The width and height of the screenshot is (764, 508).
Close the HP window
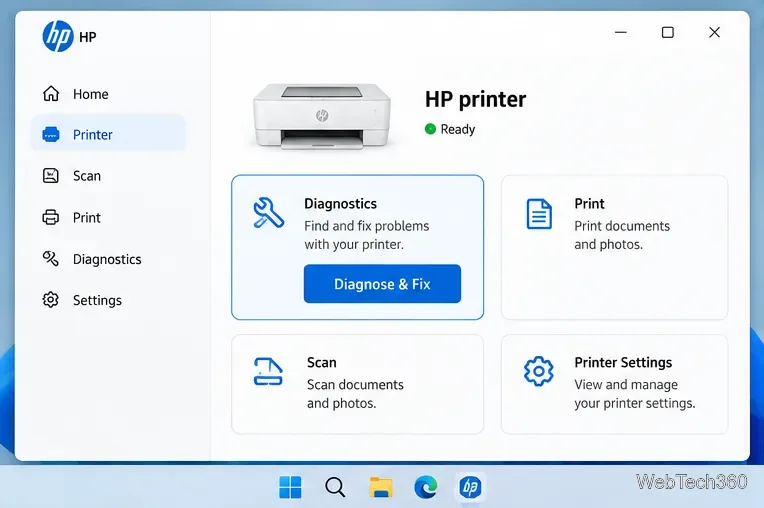tap(714, 32)
